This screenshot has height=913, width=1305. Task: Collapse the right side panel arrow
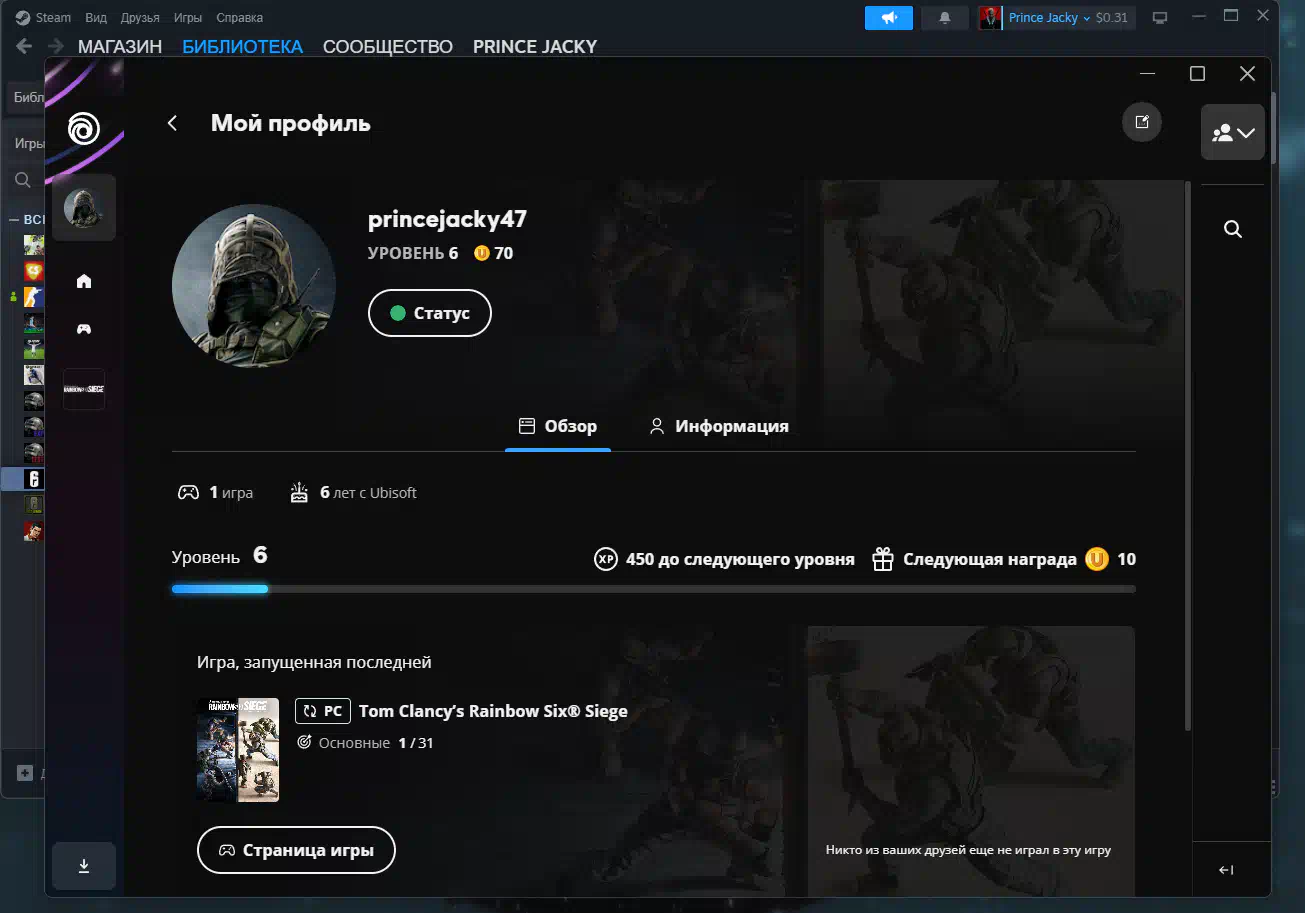pos(1227,870)
